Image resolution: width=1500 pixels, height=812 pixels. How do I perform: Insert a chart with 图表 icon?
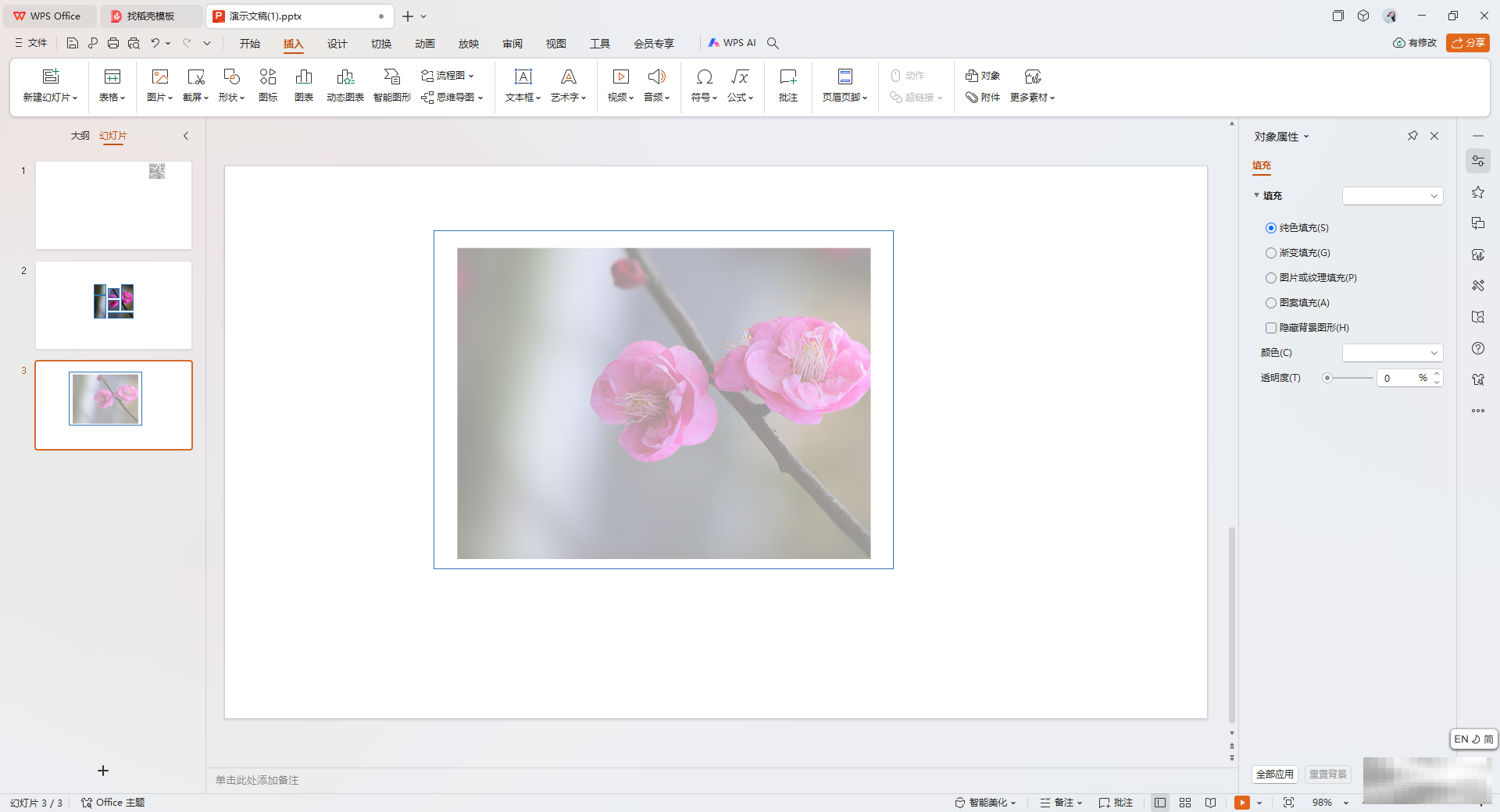point(304,85)
